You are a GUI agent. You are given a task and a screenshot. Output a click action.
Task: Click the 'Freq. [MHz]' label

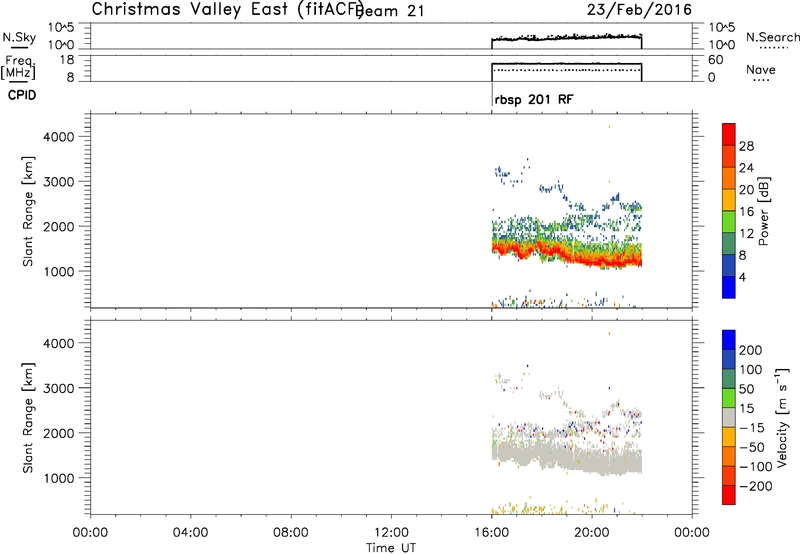(x=19, y=67)
